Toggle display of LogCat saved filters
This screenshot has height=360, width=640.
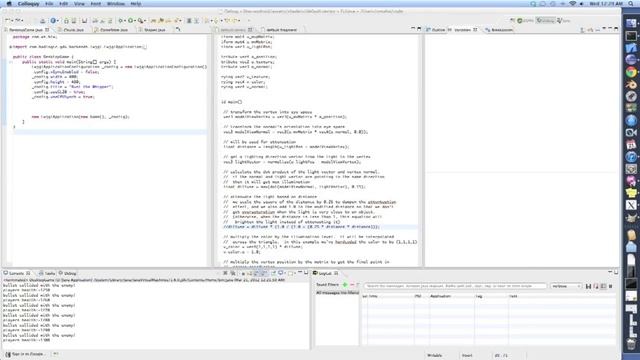603,286
